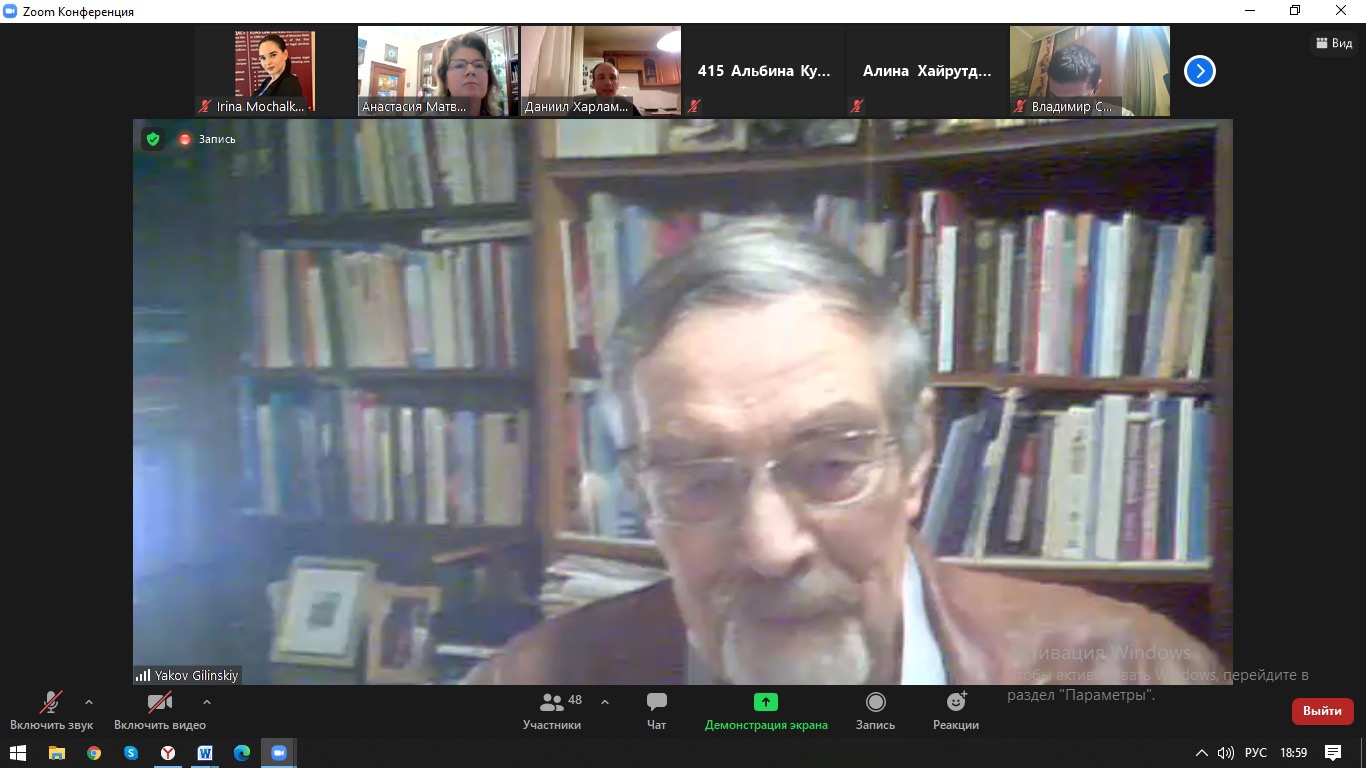Open the Вид view options

[x=1335, y=43]
